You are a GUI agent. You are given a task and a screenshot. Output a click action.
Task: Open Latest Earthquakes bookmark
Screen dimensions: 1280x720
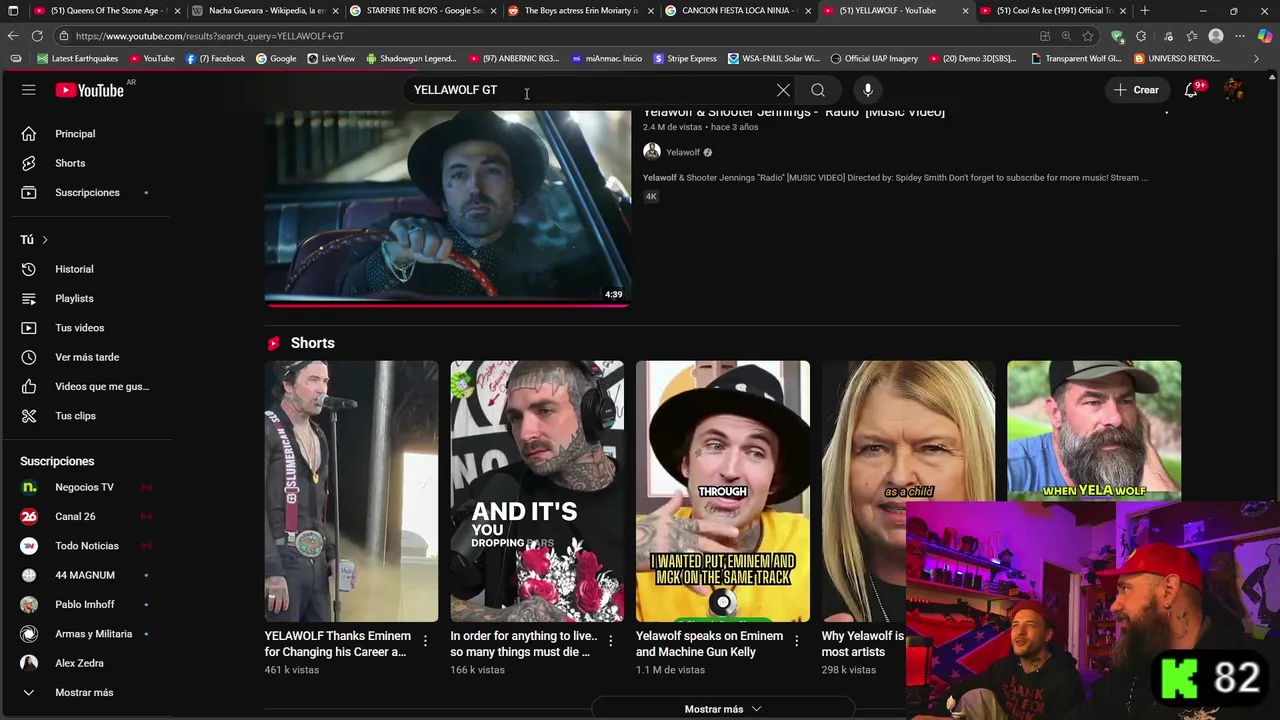78,59
